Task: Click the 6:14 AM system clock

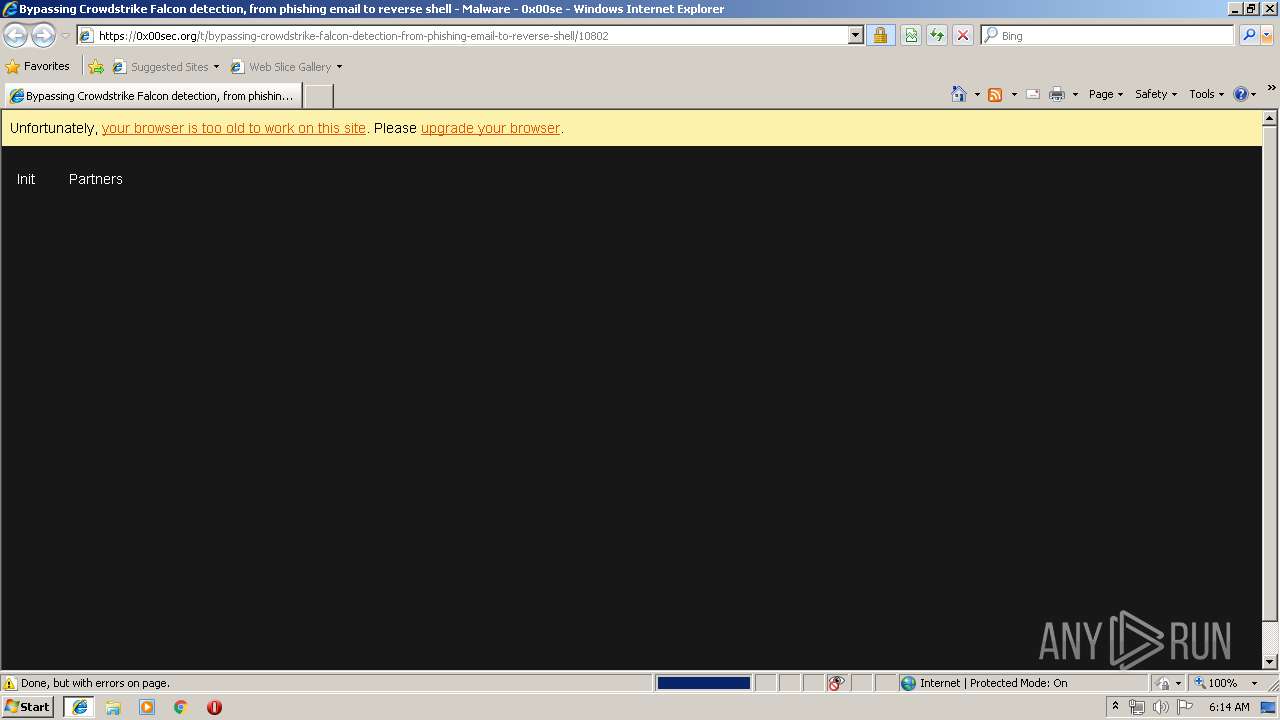Action: (x=1229, y=707)
